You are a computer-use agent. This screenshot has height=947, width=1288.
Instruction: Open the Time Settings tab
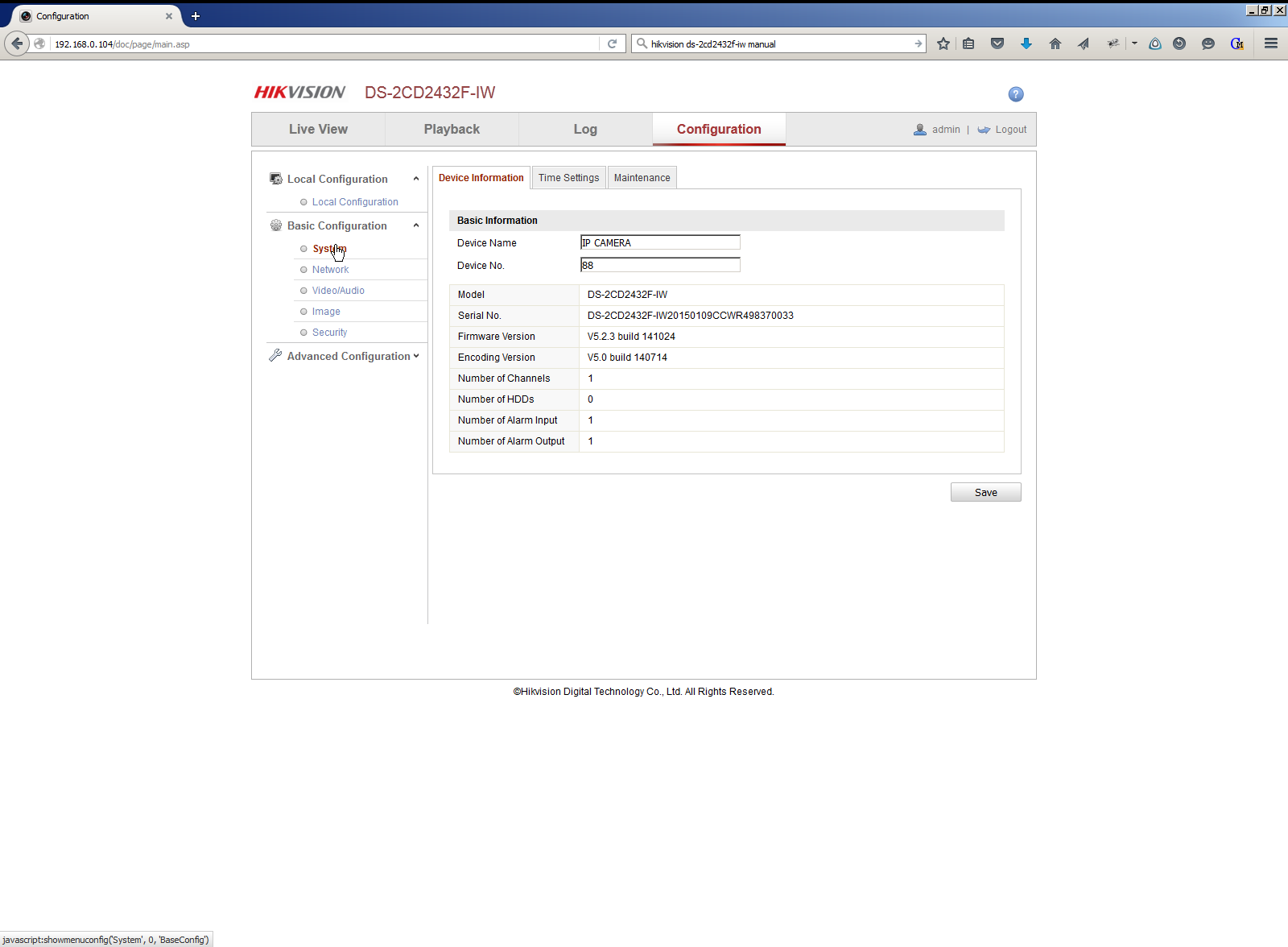pos(569,178)
